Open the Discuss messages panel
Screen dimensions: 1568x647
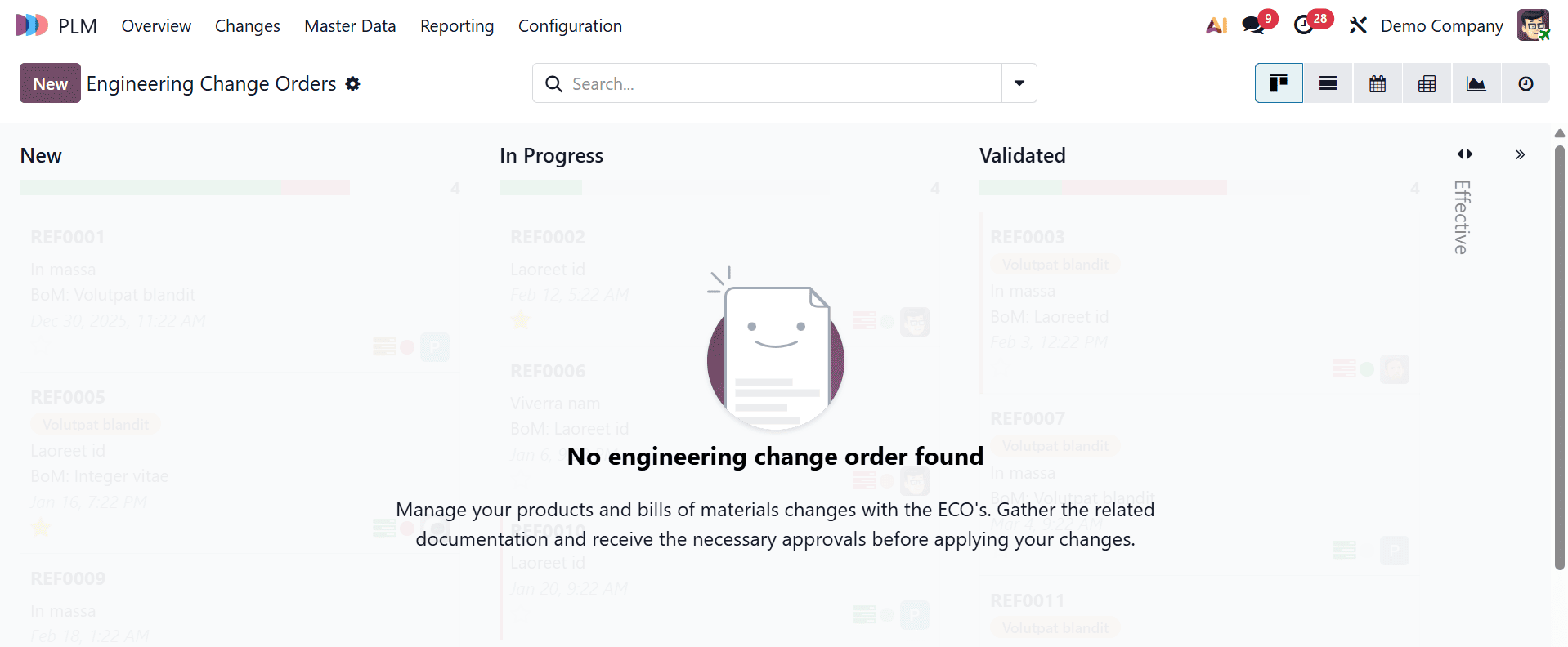(x=1253, y=25)
